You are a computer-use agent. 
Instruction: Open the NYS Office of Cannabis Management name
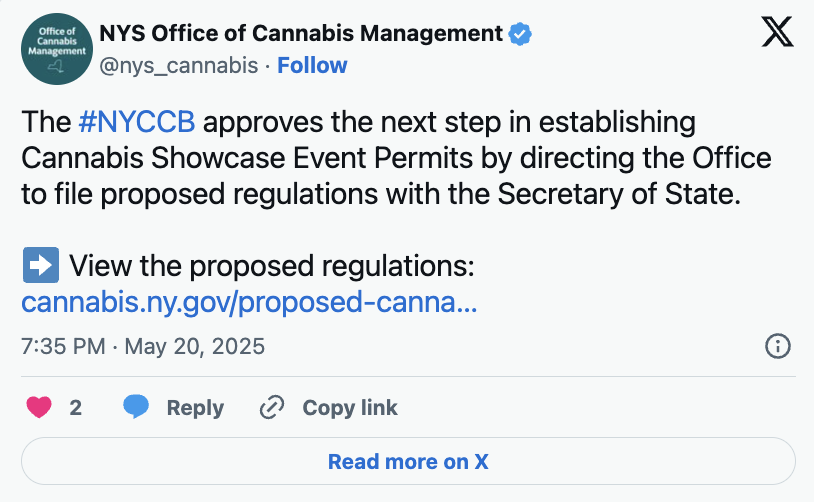click(x=300, y=34)
